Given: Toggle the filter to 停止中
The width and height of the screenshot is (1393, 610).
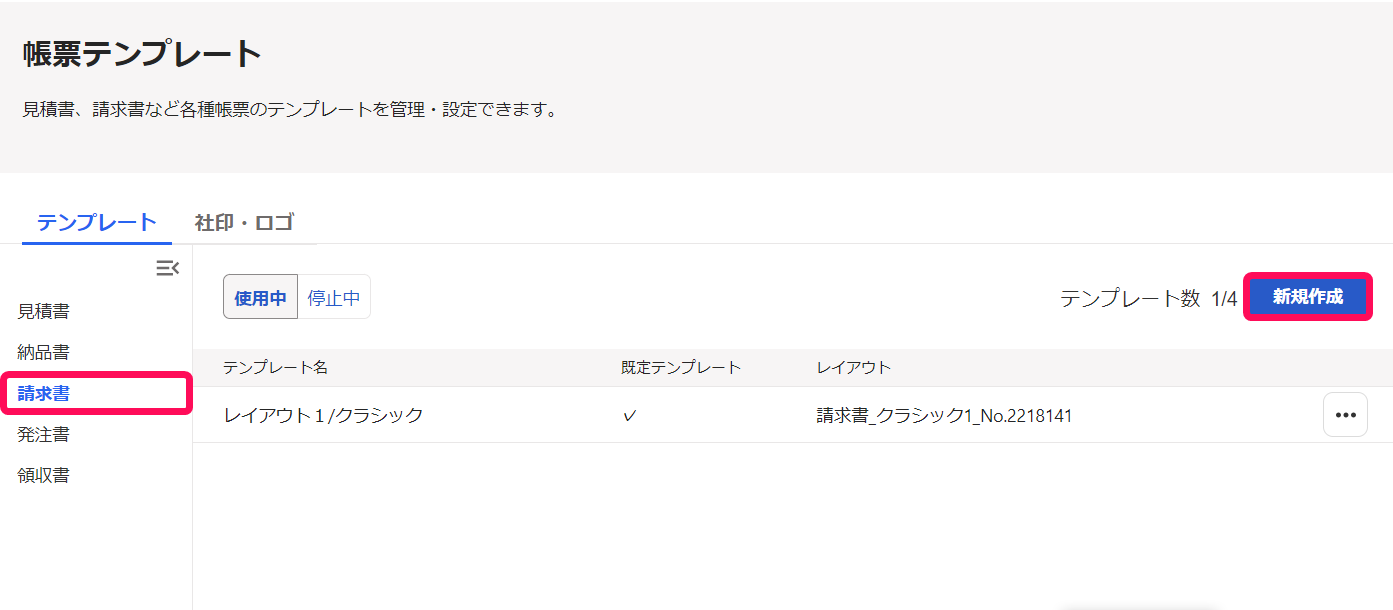Looking at the screenshot, I should (x=334, y=297).
